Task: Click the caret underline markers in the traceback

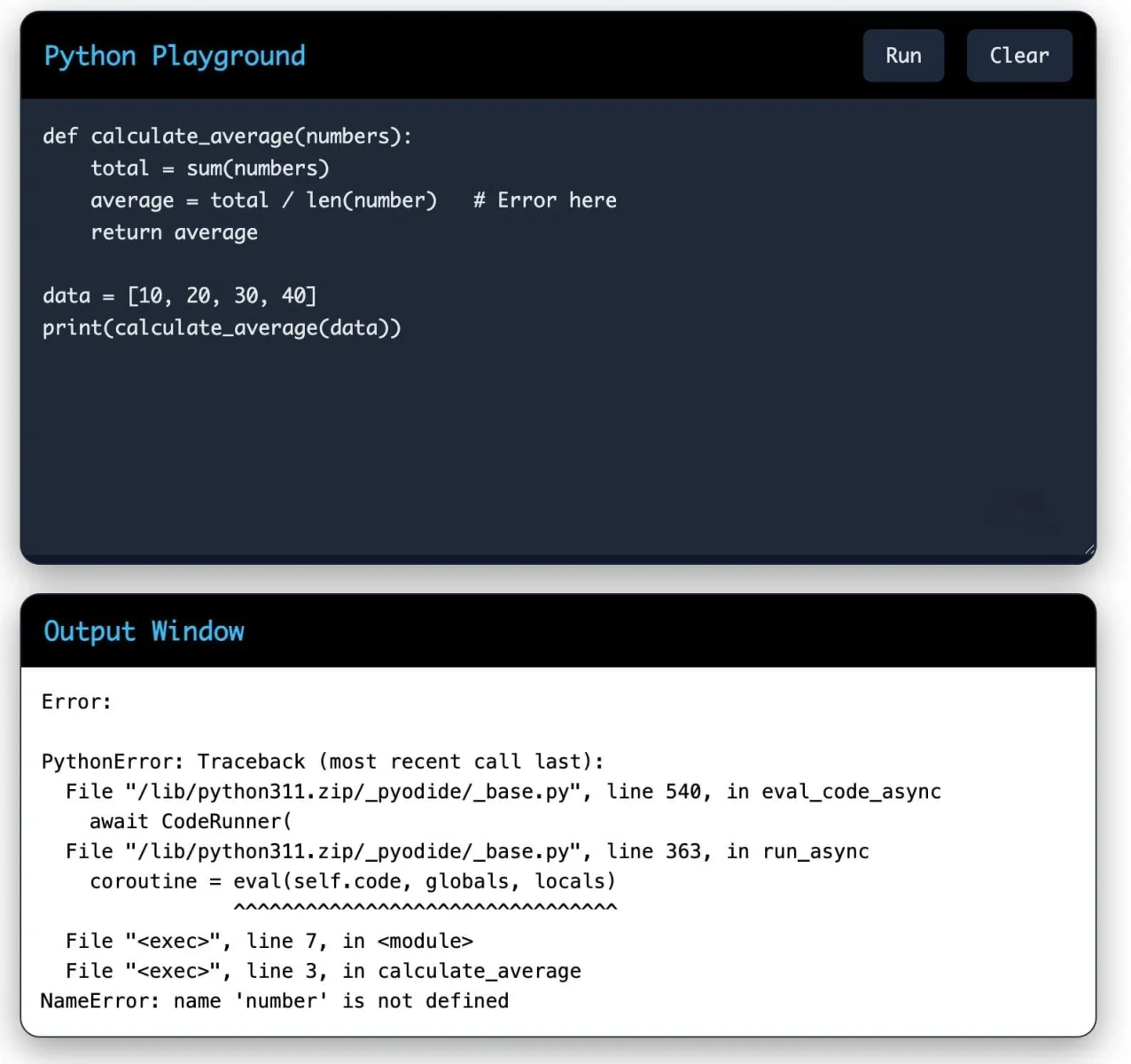Action: tap(425, 908)
